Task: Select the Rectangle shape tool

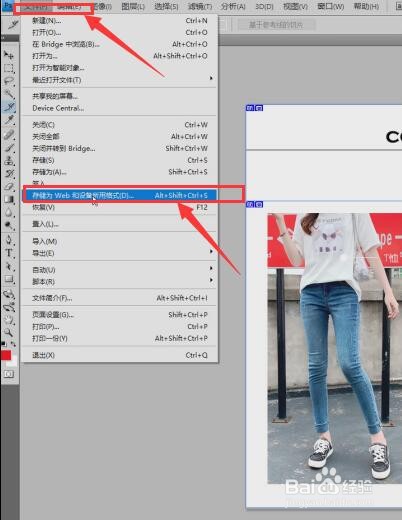Action: click(9, 279)
